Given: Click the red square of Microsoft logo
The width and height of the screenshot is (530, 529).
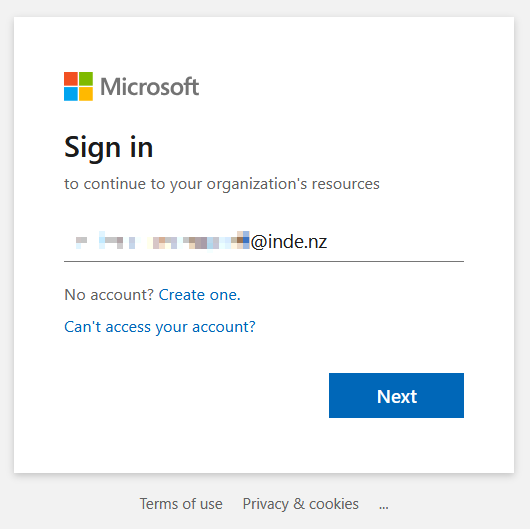Looking at the screenshot, I should (71, 79).
